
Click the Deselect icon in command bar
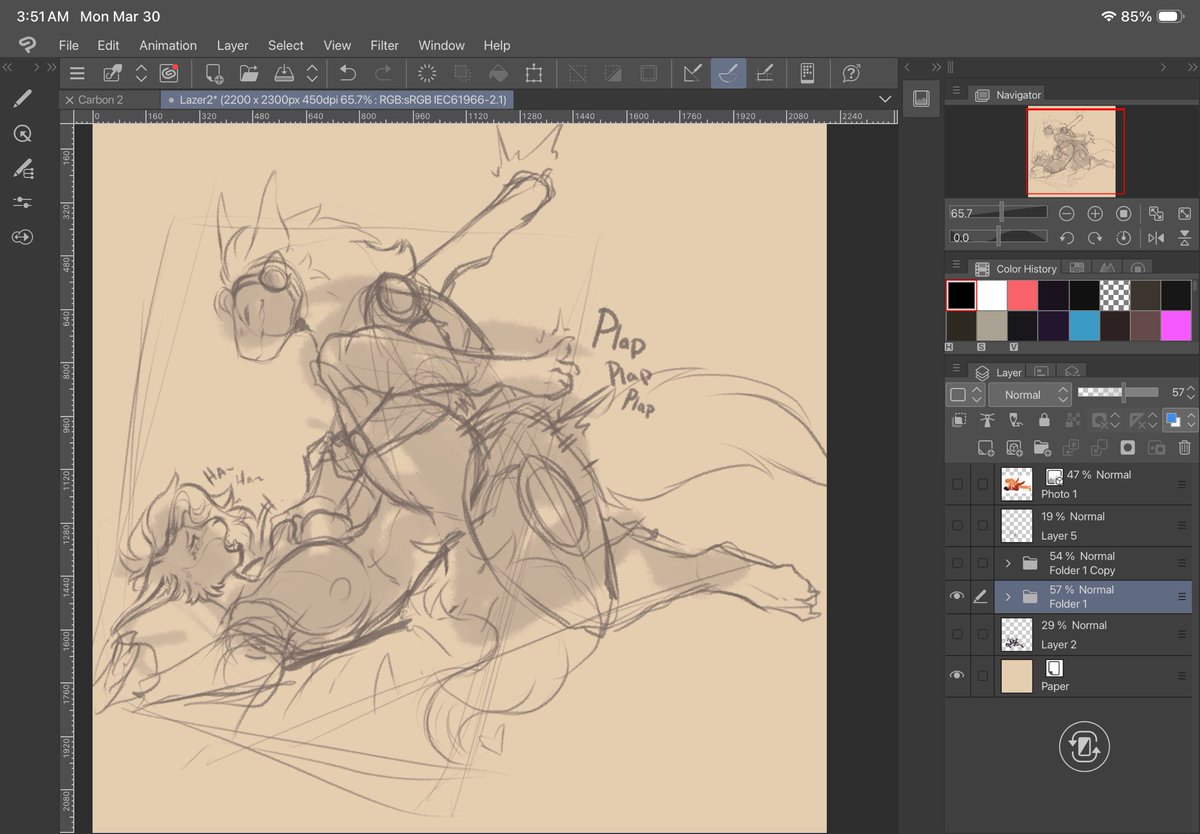tap(578, 73)
